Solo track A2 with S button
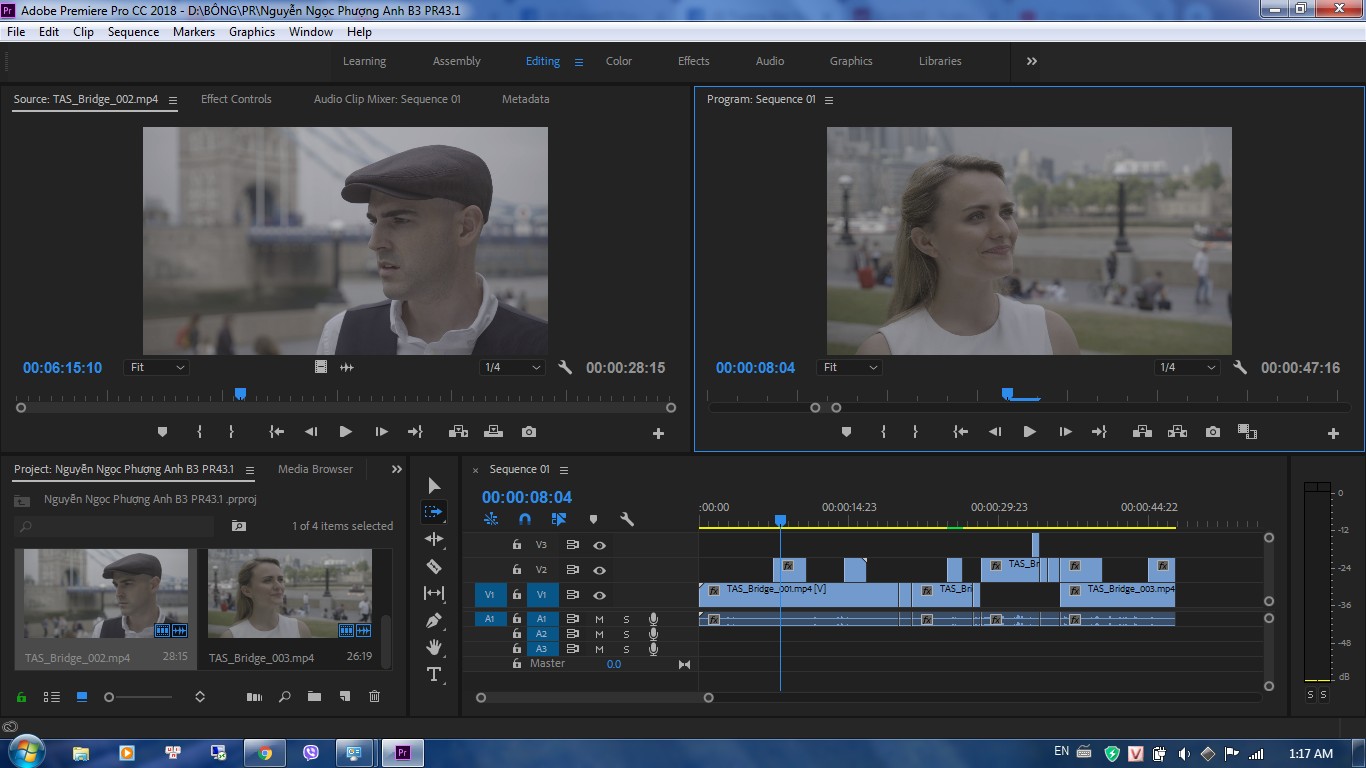Screen dimensions: 1366x768 626,634
